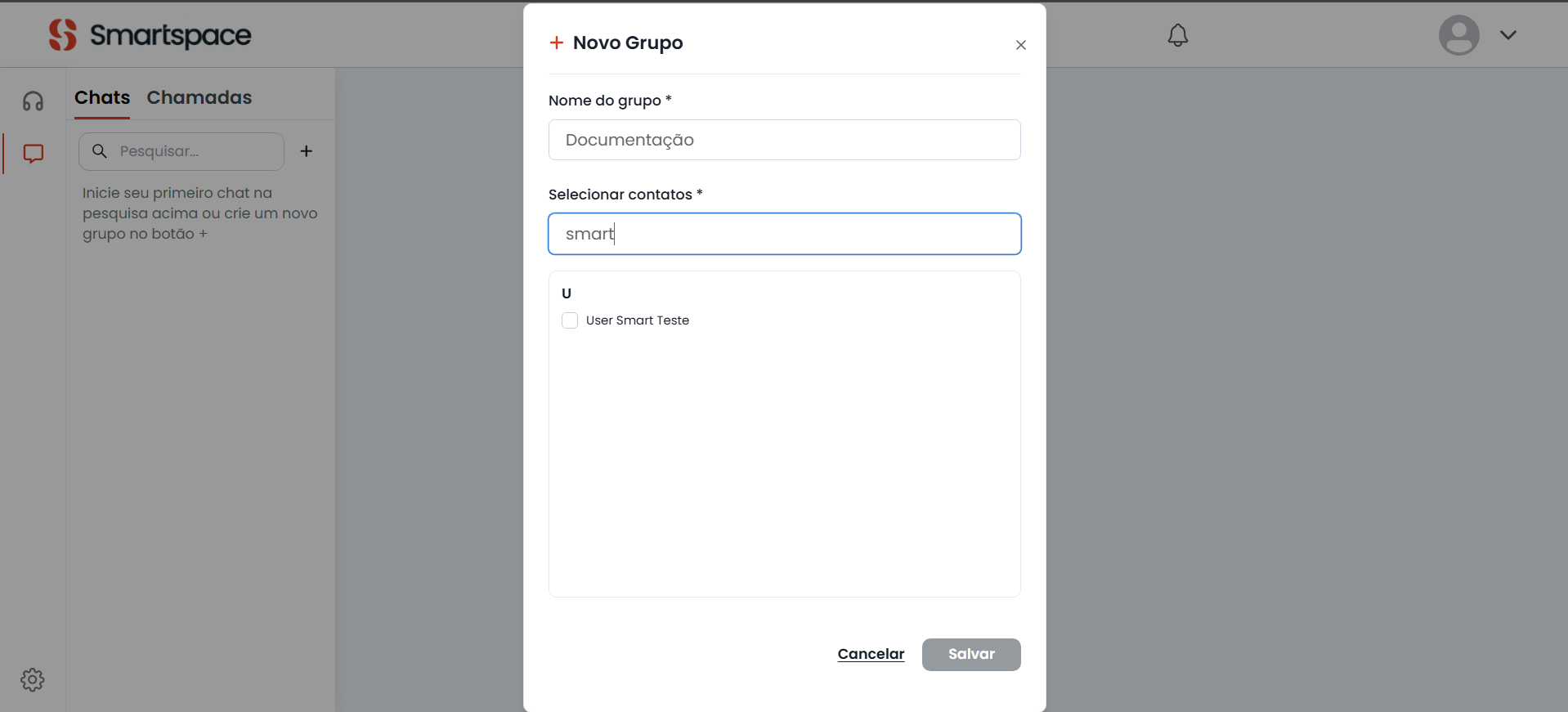Click the Selecionar contatos search field
1568x712 pixels.
coord(784,234)
